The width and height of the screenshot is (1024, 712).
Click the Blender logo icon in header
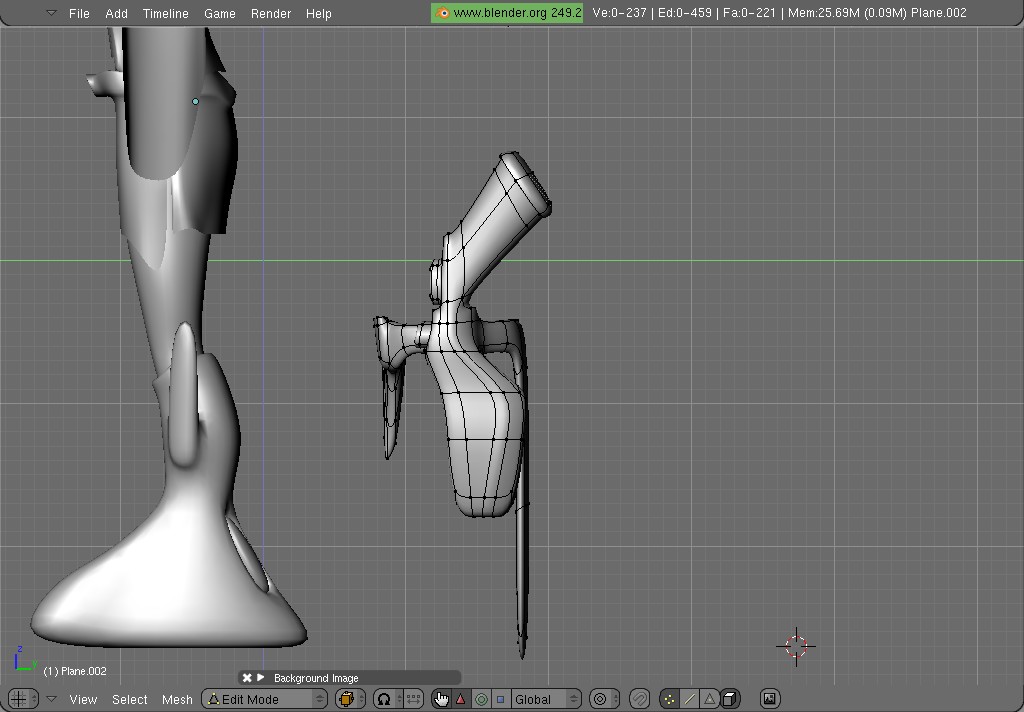(442, 12)
